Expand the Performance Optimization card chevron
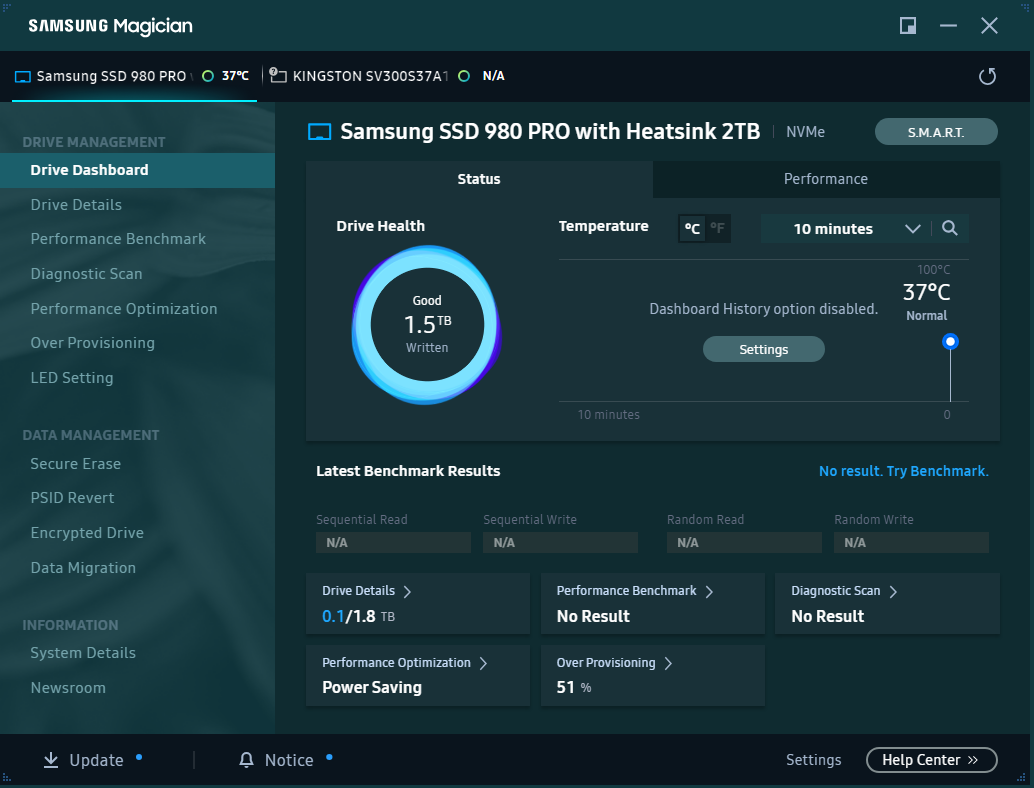This screenshot has width=1034, height=788. click(483, 663)
